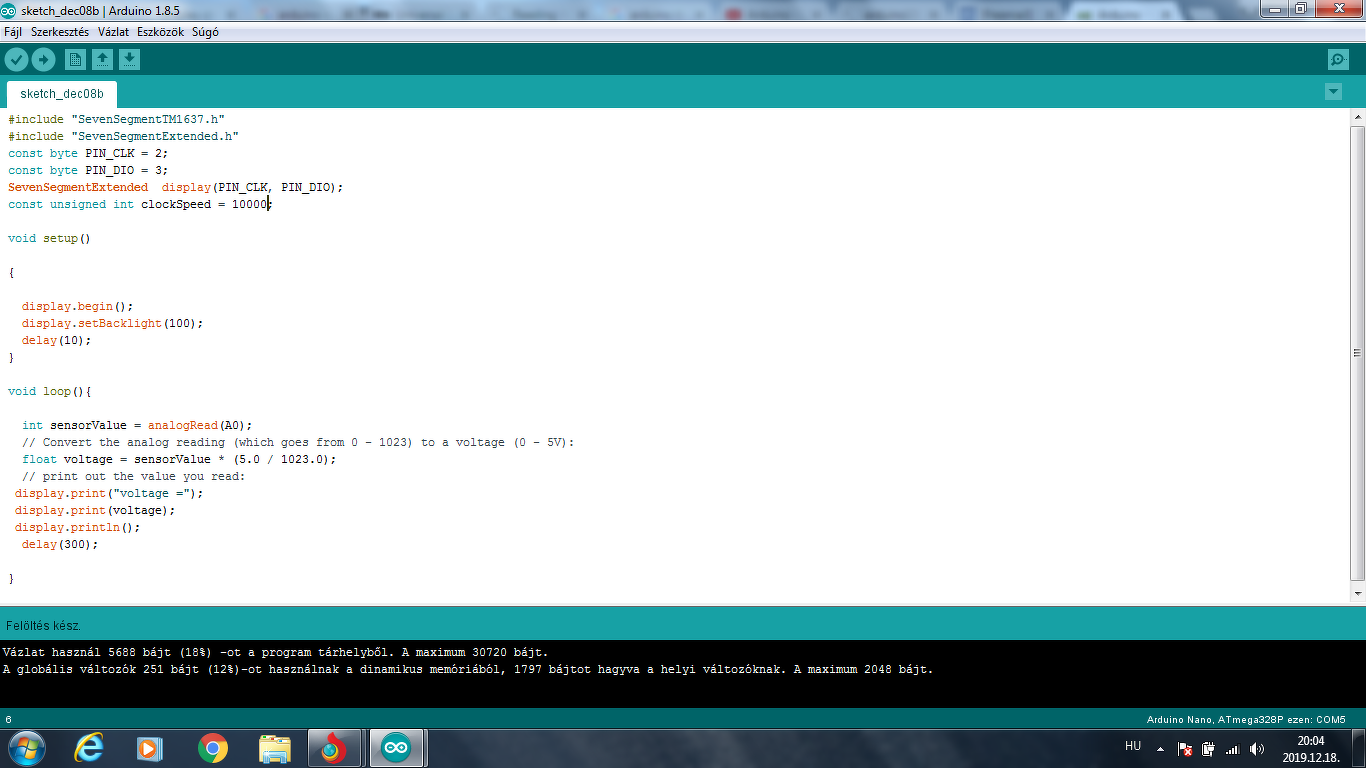Image resolution: width=1366 pixels, height=768 pixels.
Task: Show hidden tray icons with the arrow
Action: coord(1160,748)
